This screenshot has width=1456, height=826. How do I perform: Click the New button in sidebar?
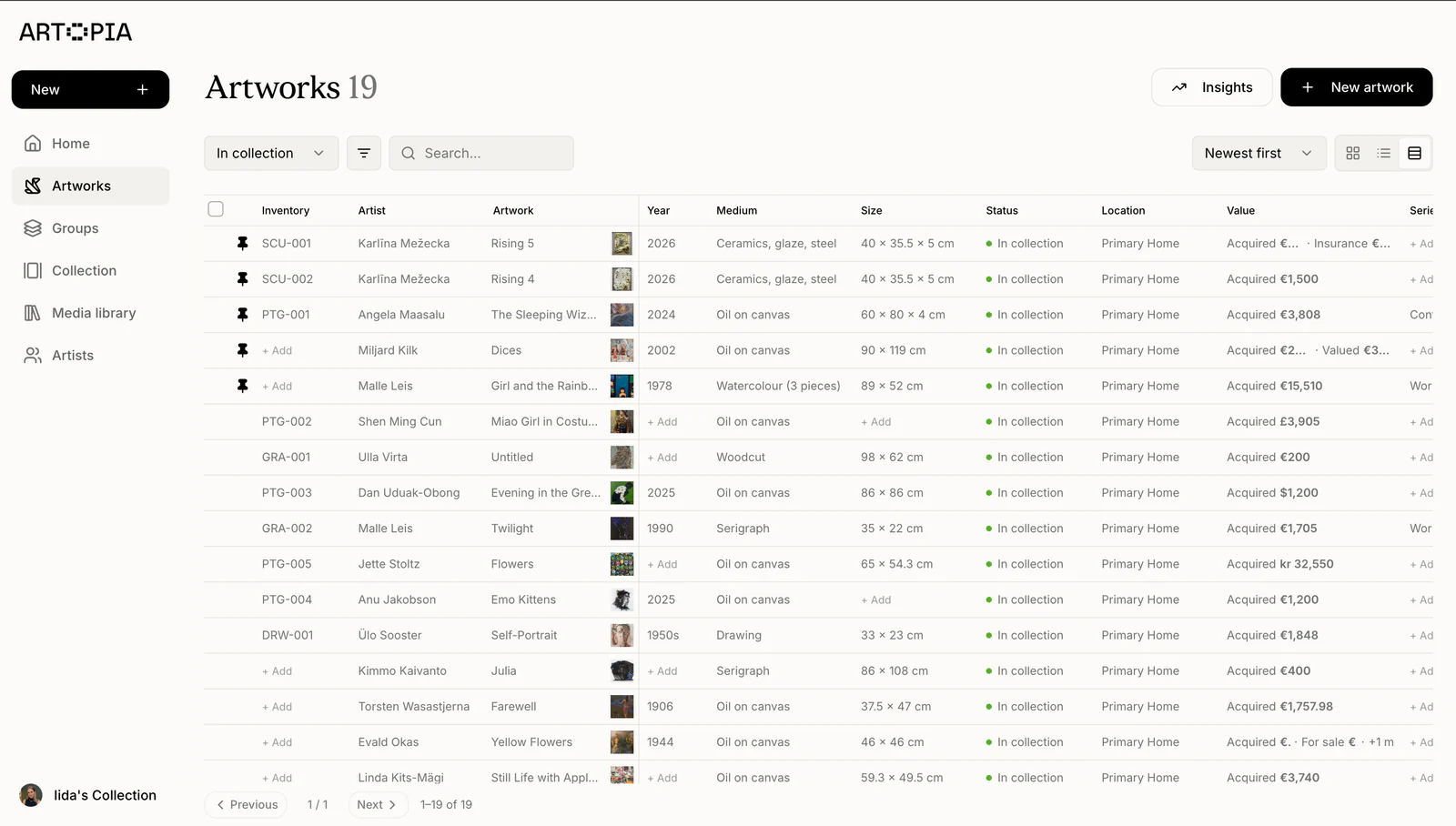[90, 89]
